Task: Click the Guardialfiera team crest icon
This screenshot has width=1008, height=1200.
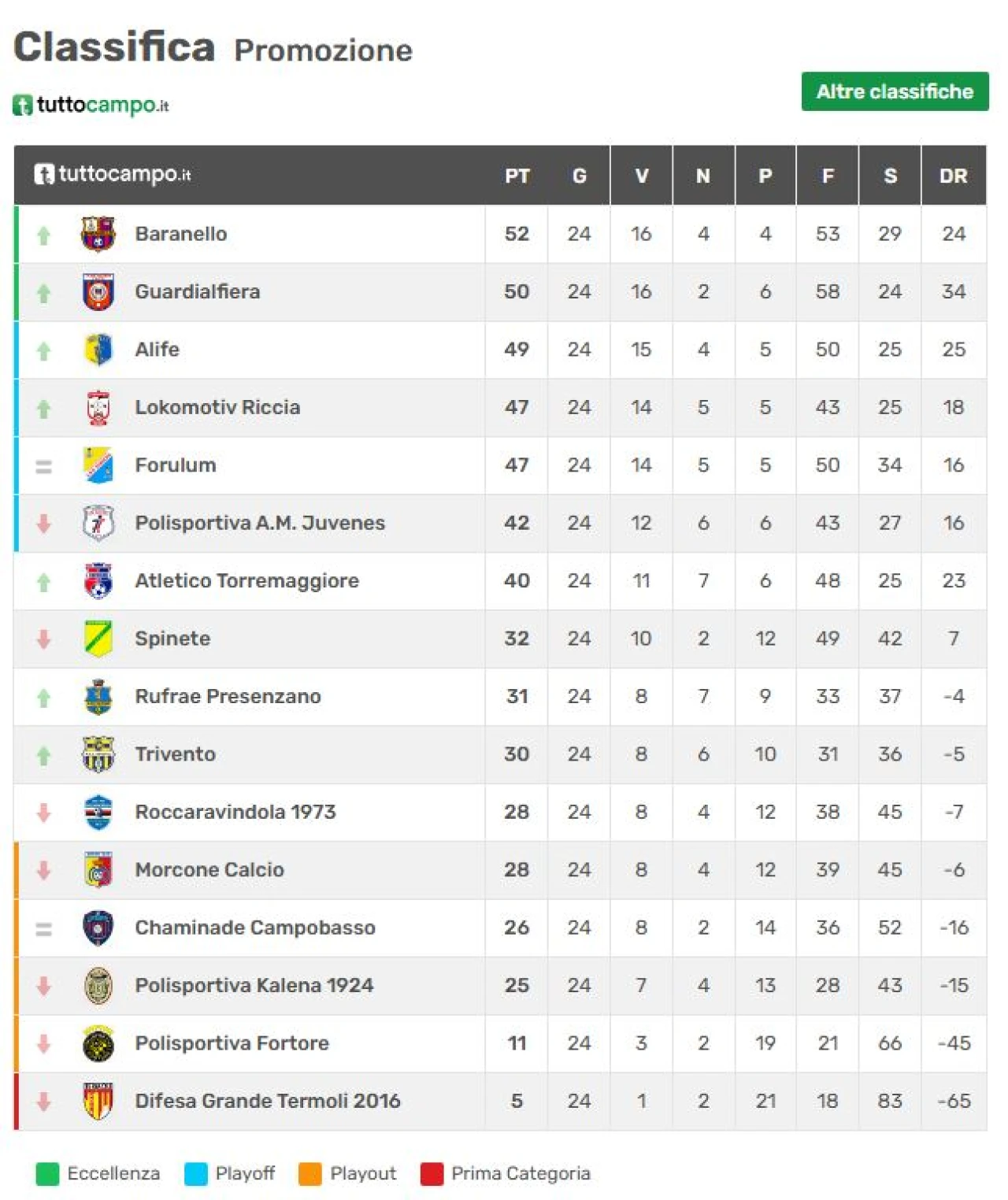Action: [98, 292]
